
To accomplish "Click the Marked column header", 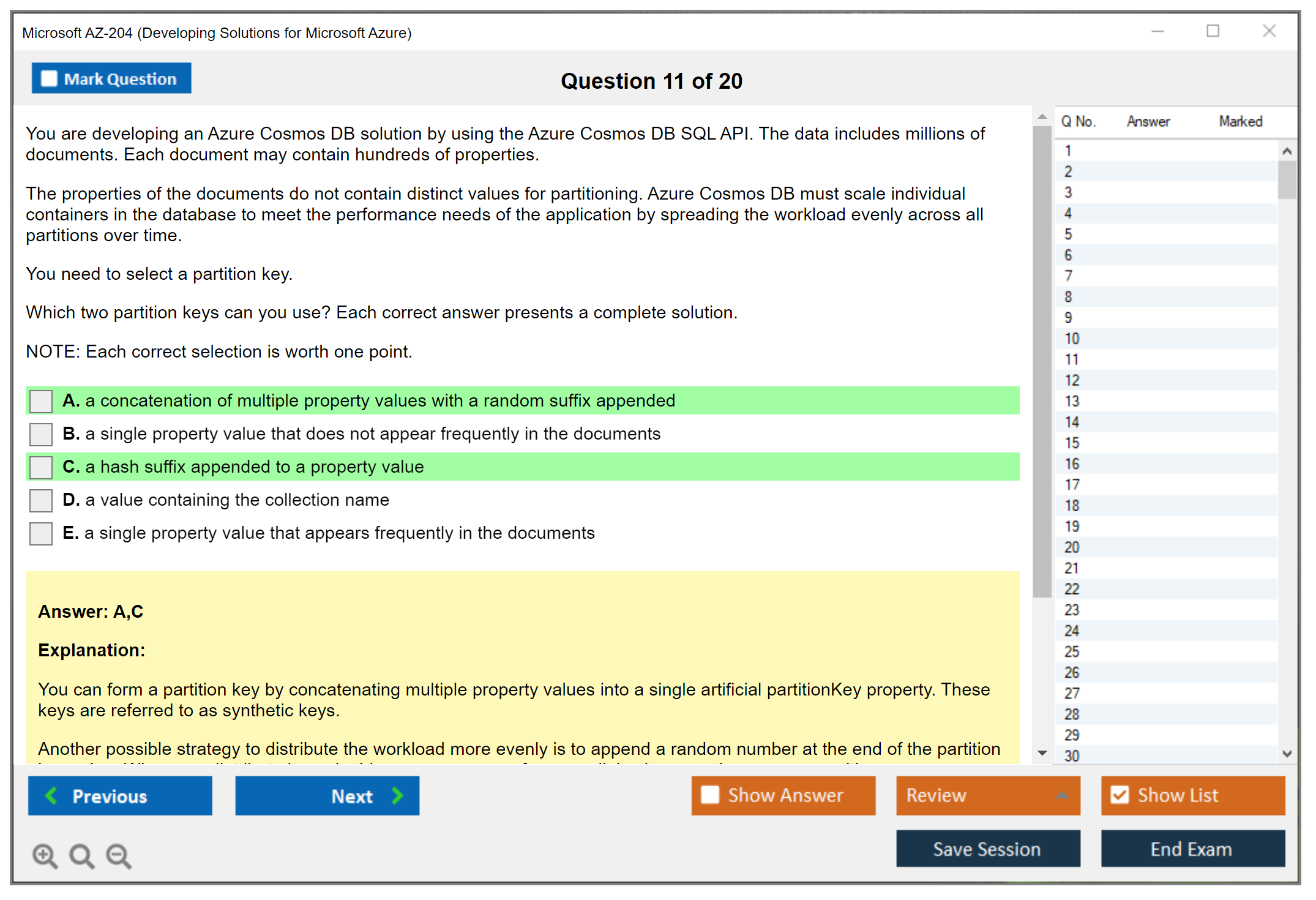I will 1240,121.
